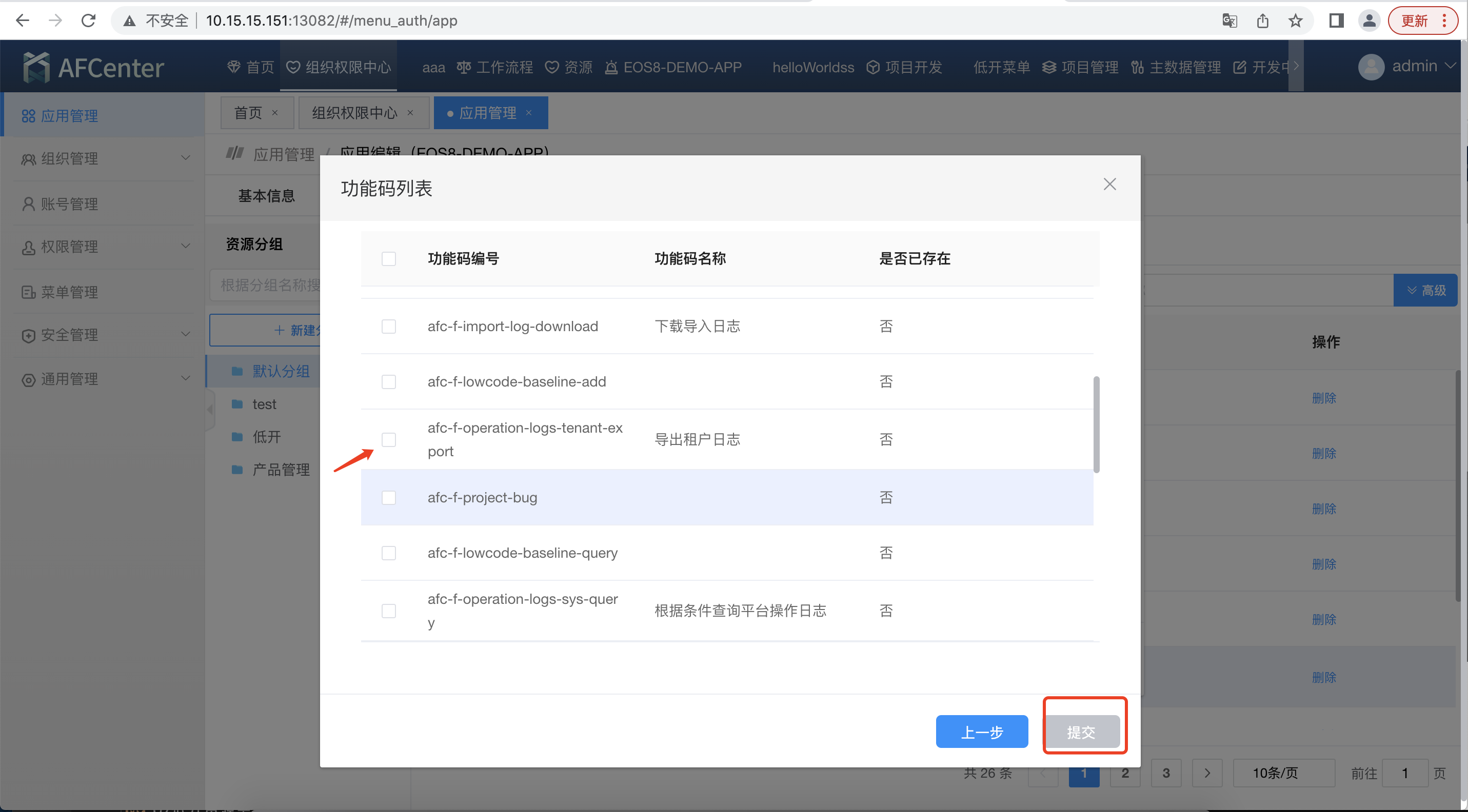This screenshot has height=812, width=1468.
Task: Check the select-all checkbox in the header row
Action: [389, 258]
